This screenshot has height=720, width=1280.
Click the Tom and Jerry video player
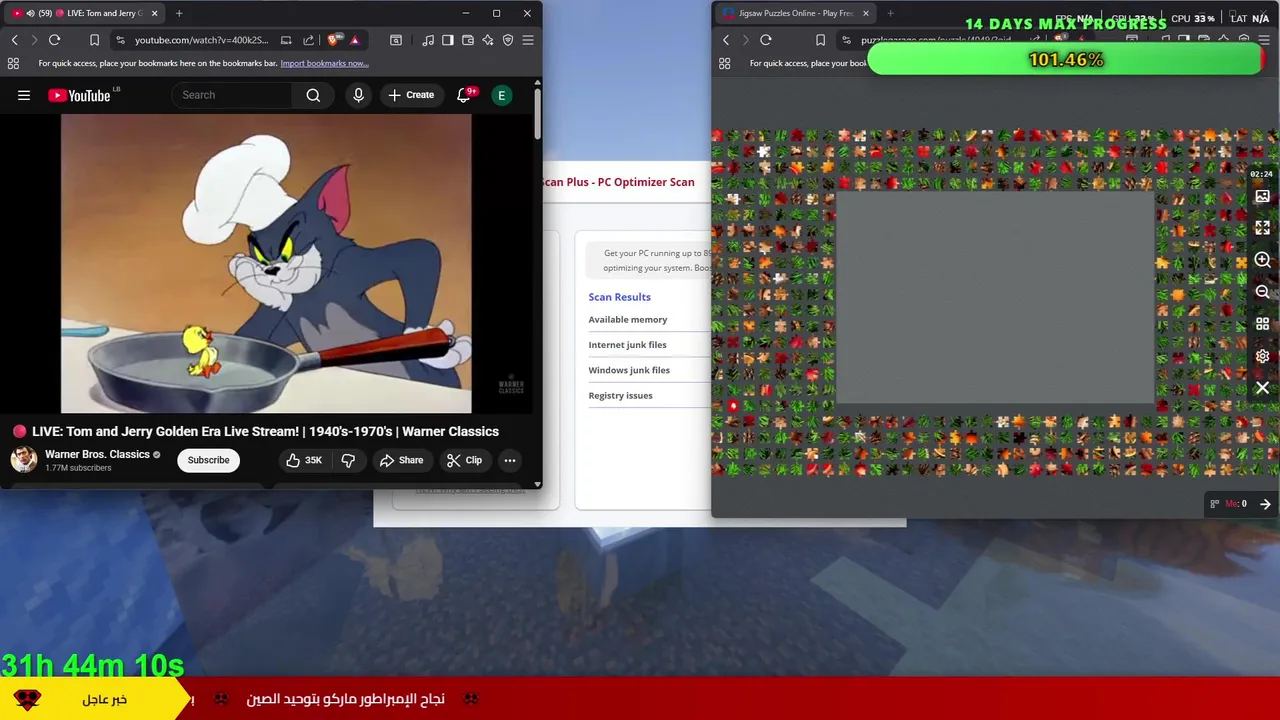click(266, 263)
